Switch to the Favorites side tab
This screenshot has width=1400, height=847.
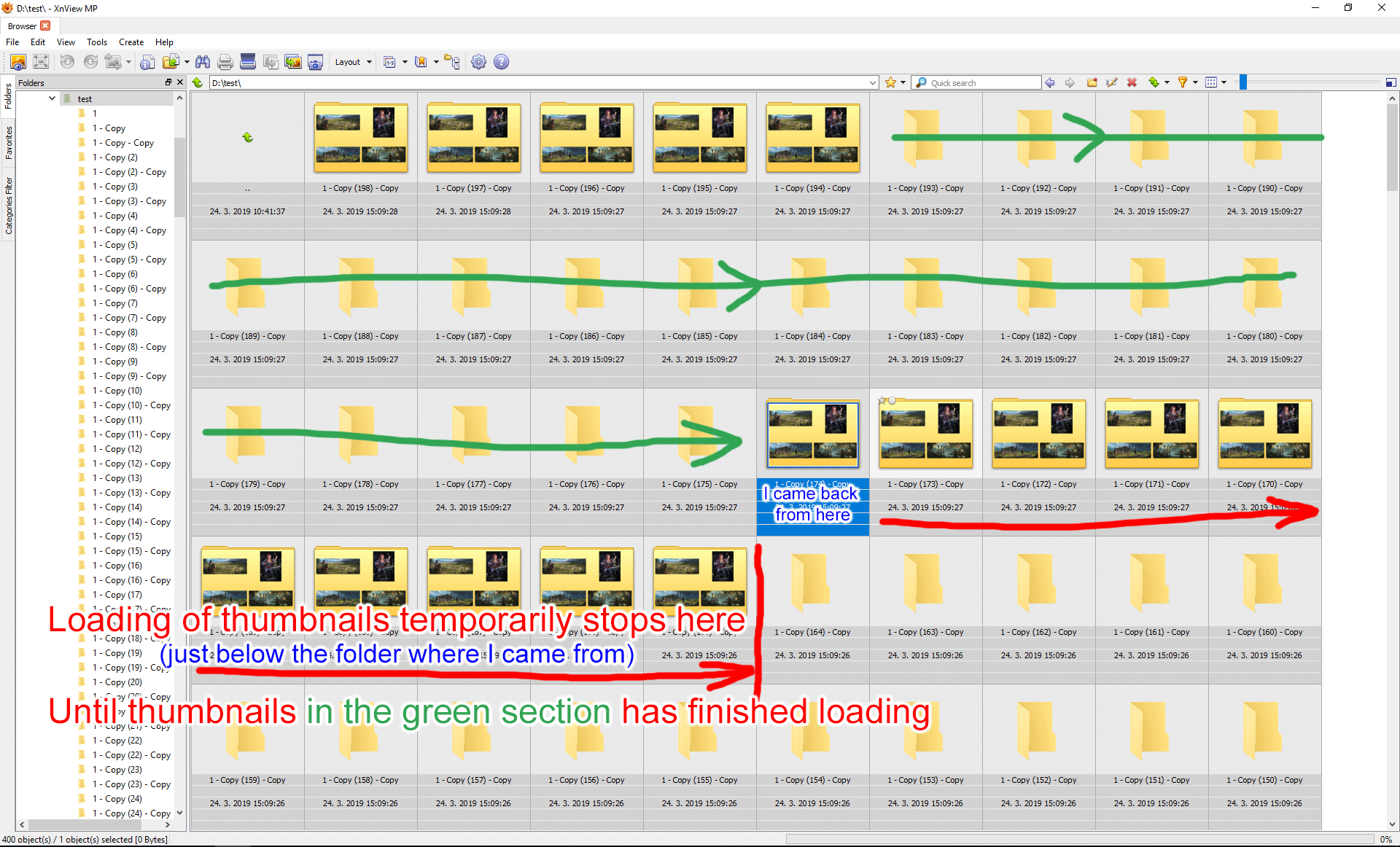(x=8, y=142)
